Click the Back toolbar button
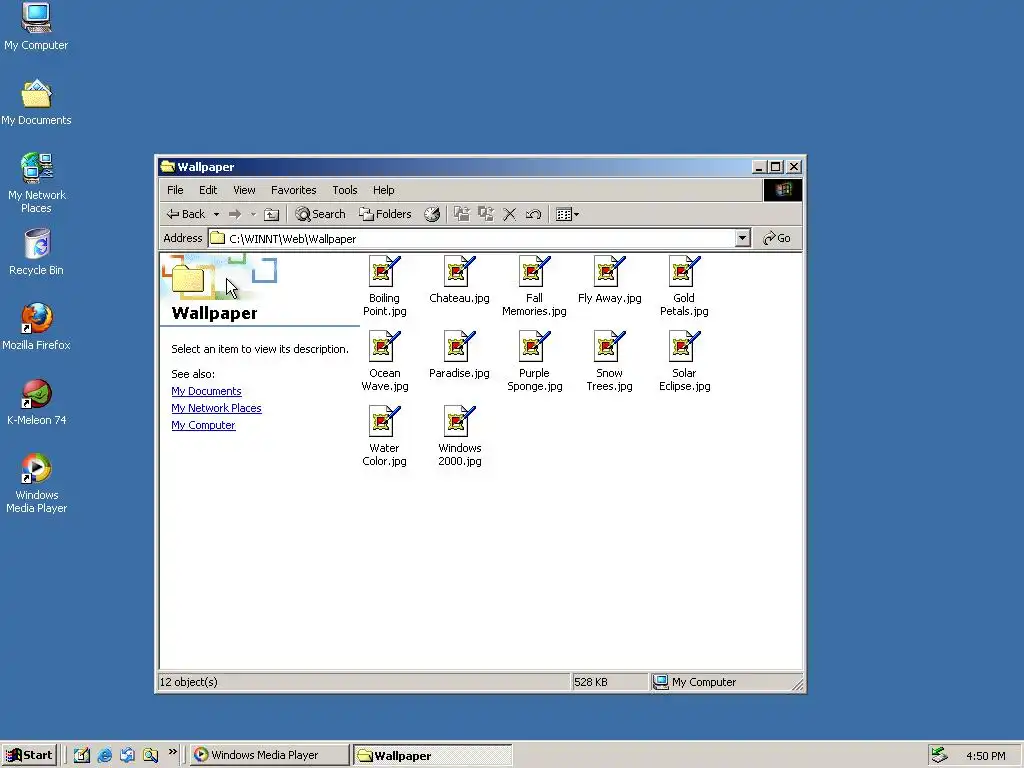Viewport: 1024px width, 768px height. point(185,214)
